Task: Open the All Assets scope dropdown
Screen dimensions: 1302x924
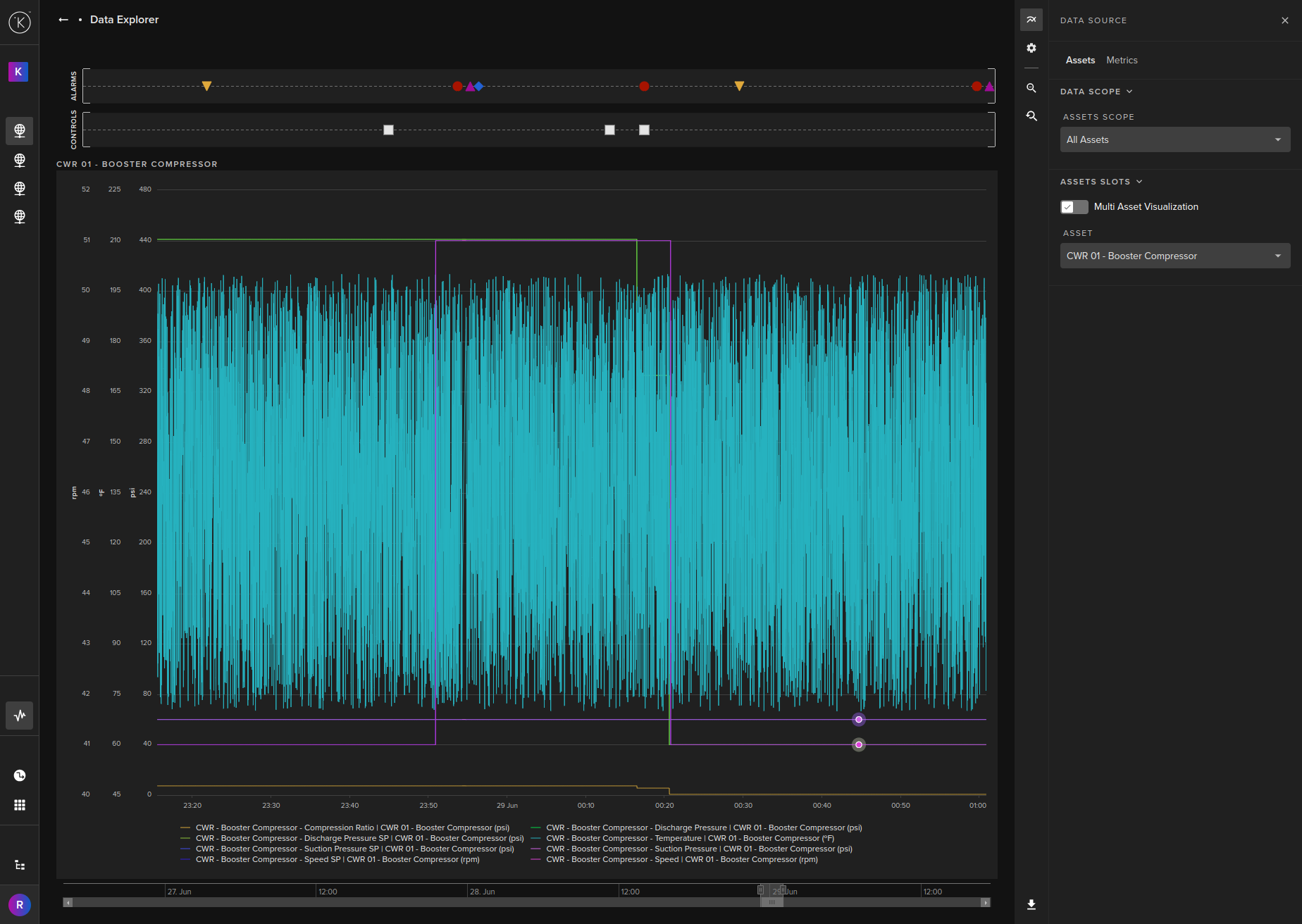Action: tap(1174, 139)
